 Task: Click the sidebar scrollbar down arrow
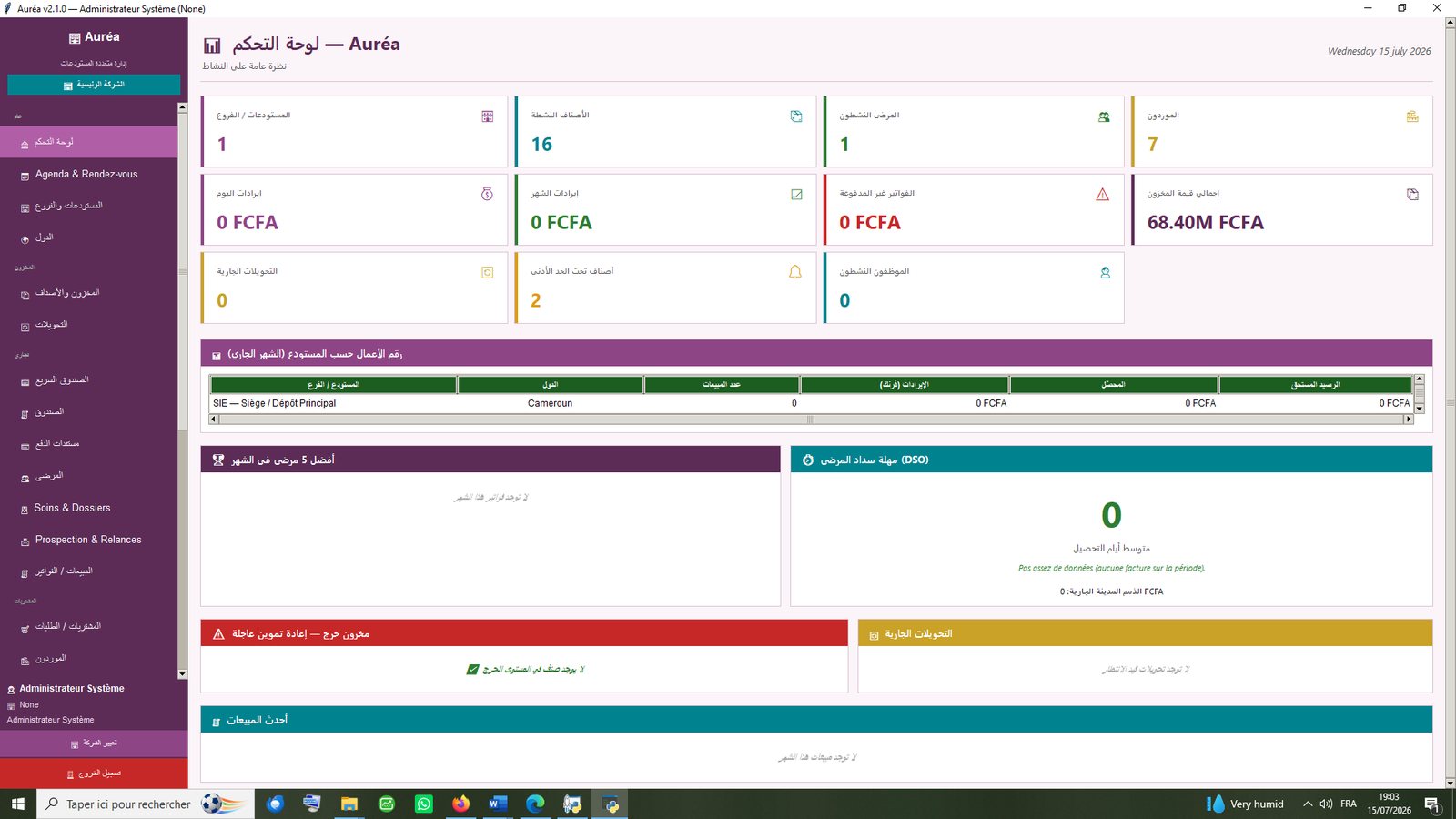pyautogui.click(x=182, y=674)
